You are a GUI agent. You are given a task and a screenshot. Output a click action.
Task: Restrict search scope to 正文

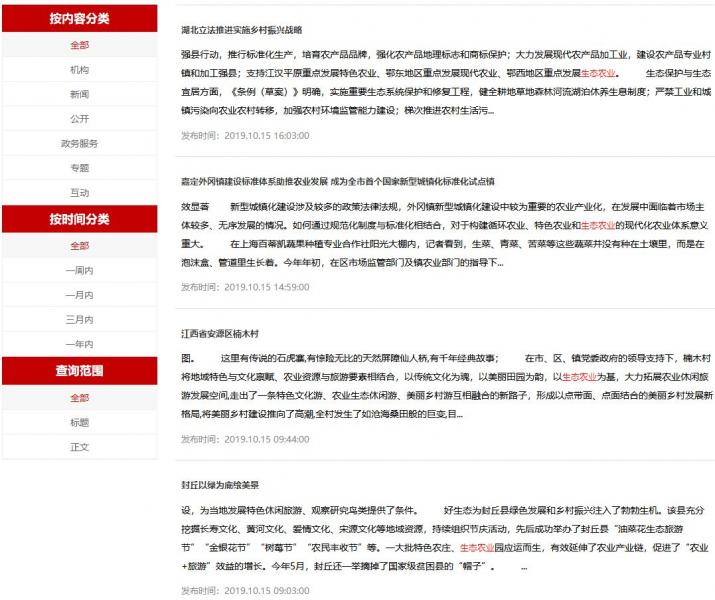coord(79,446)
